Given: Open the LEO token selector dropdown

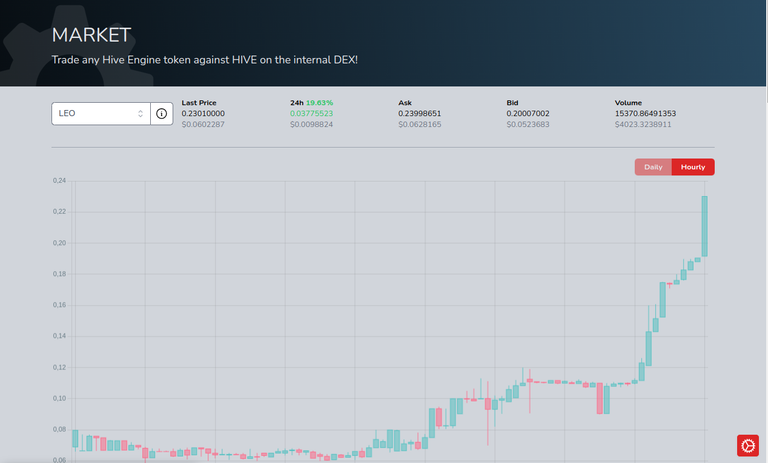Looking at the screenshot, I should click(101, 114).
